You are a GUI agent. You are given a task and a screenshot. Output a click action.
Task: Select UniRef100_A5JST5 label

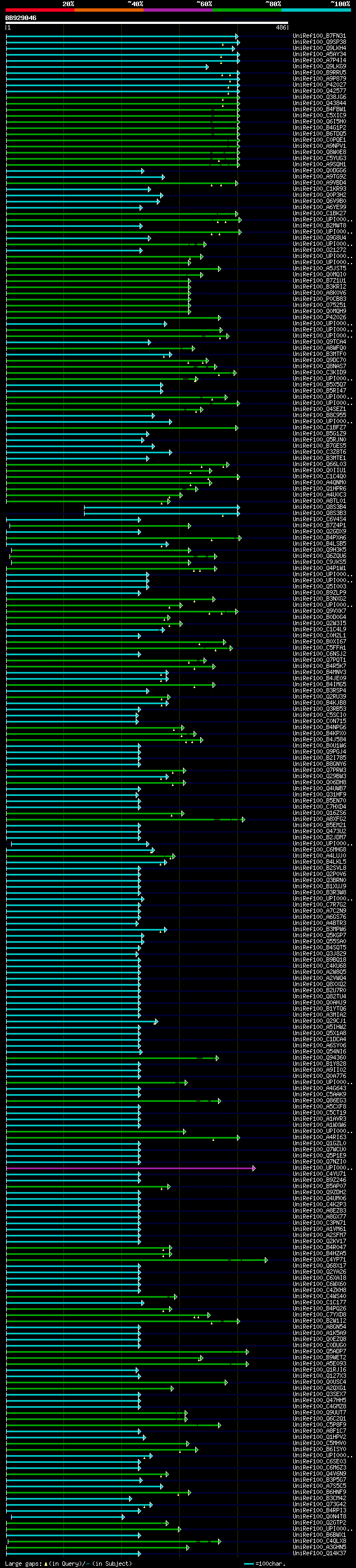tap(319, 269)
